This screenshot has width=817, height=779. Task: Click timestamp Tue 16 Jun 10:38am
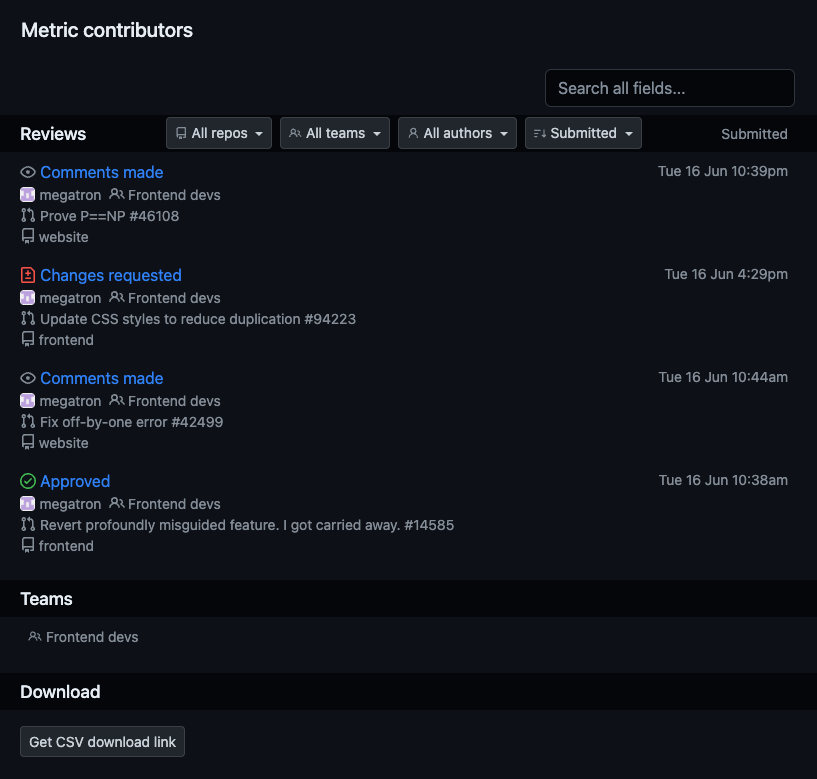[723, 480]
